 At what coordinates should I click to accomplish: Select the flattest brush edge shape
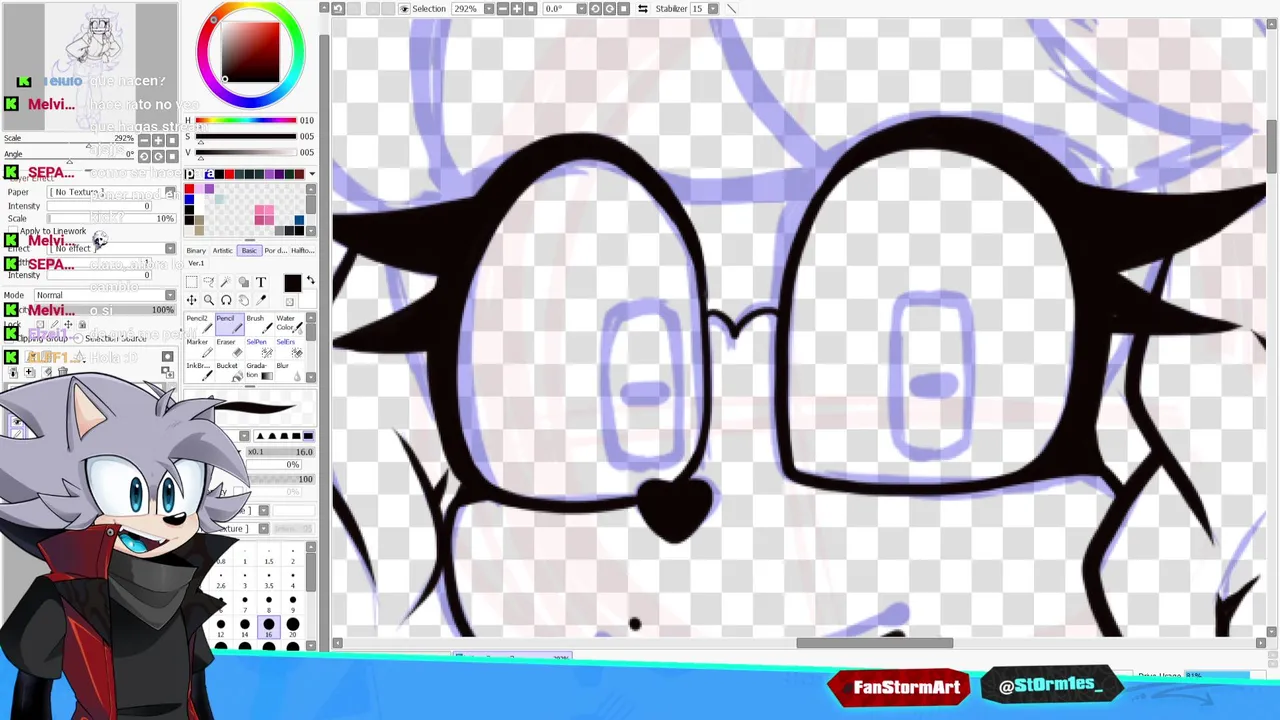[x=308, y=436]
